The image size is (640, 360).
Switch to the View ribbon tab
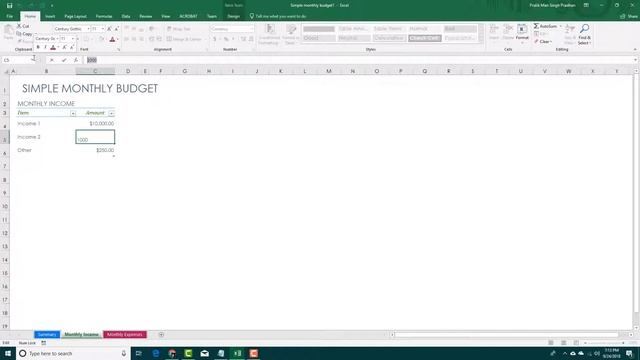[166, 16]
